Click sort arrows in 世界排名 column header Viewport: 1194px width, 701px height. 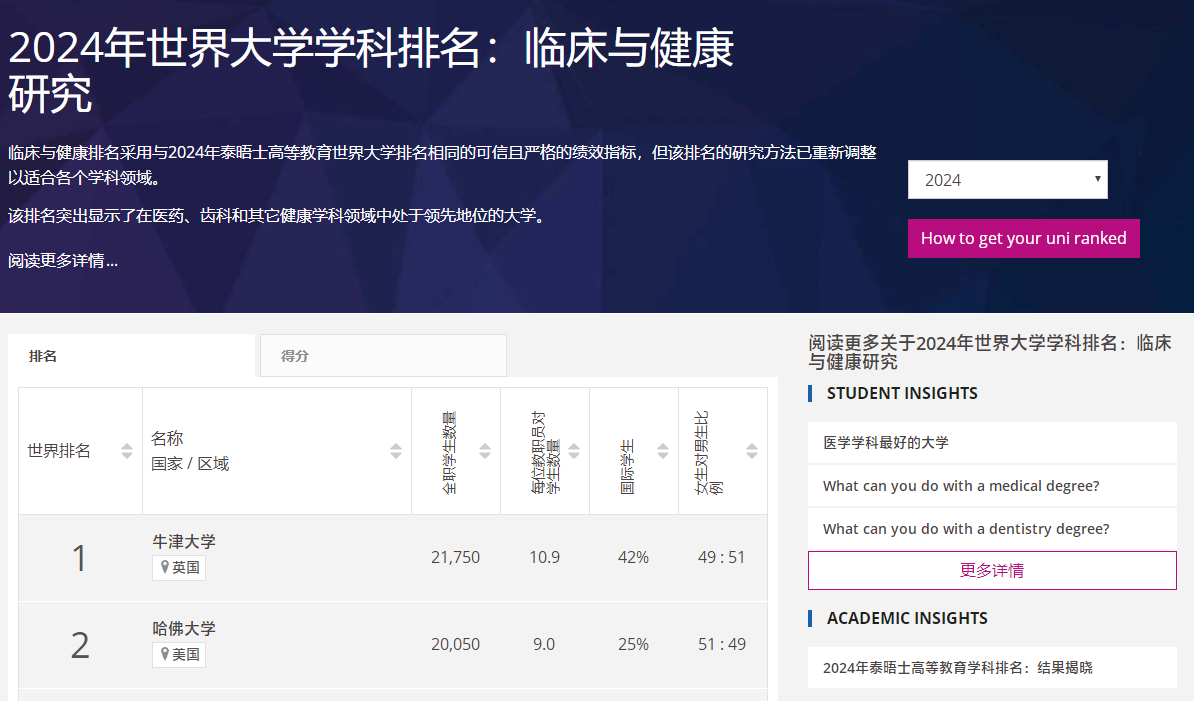tap(127, 451)
